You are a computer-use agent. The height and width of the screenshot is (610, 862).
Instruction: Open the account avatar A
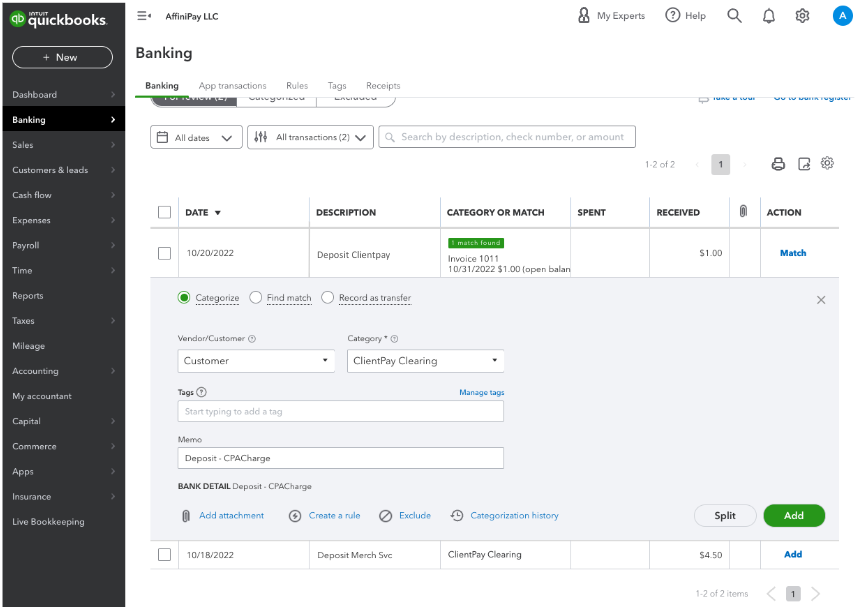842,16
